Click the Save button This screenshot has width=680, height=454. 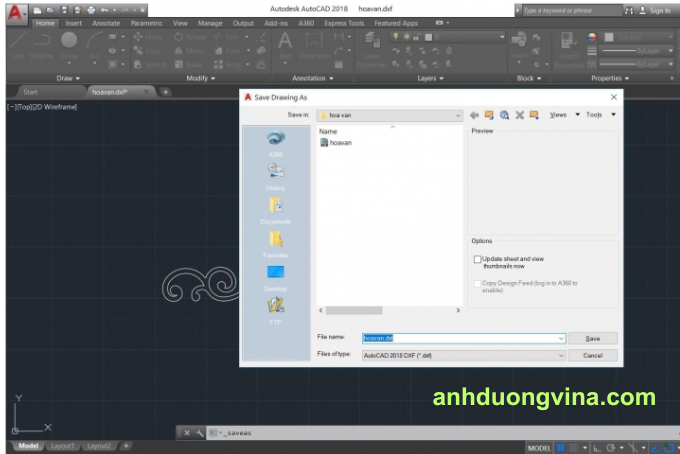[592, 338]
